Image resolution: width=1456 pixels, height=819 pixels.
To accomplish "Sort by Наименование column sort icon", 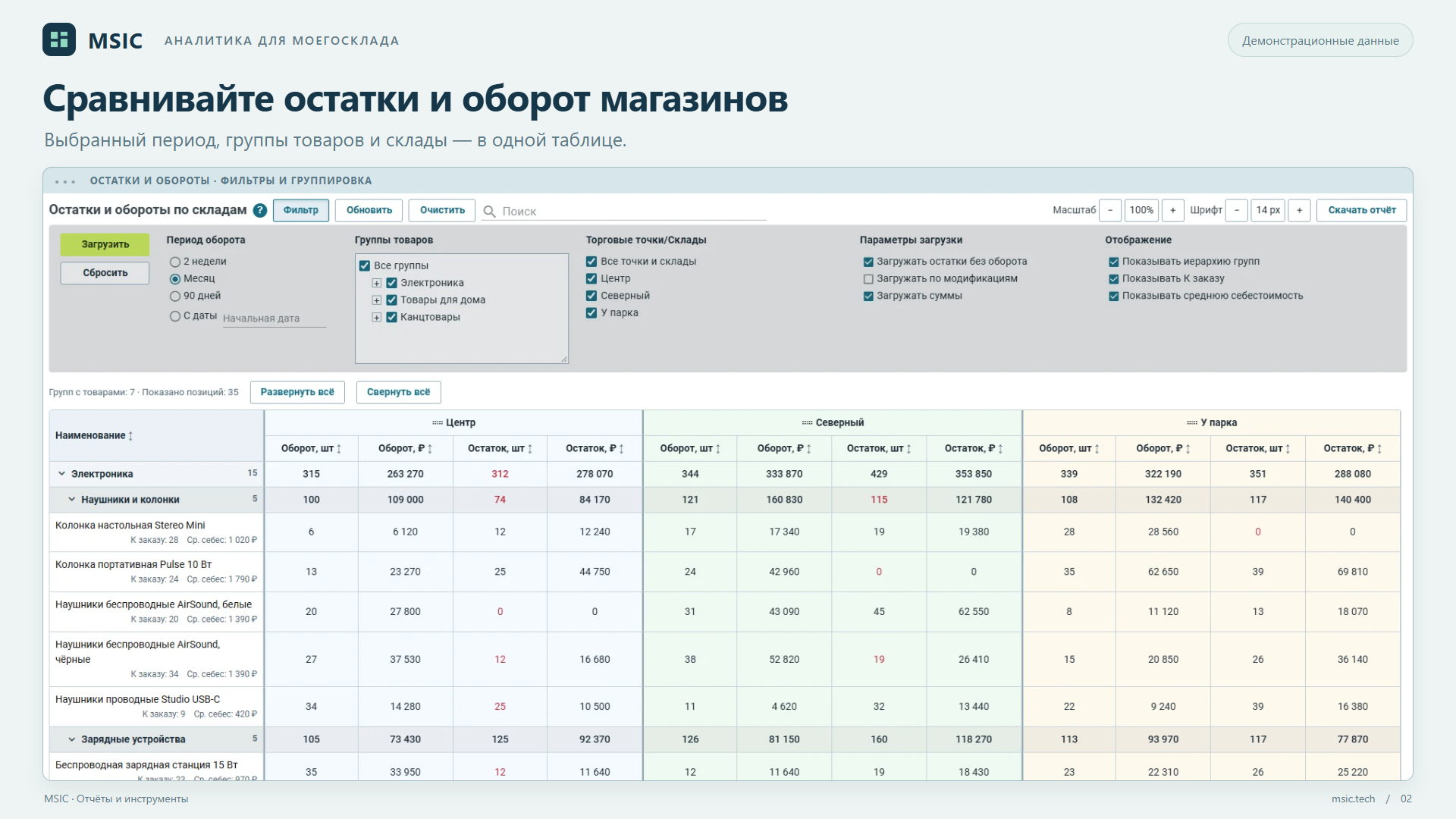I will coord(131,436).
